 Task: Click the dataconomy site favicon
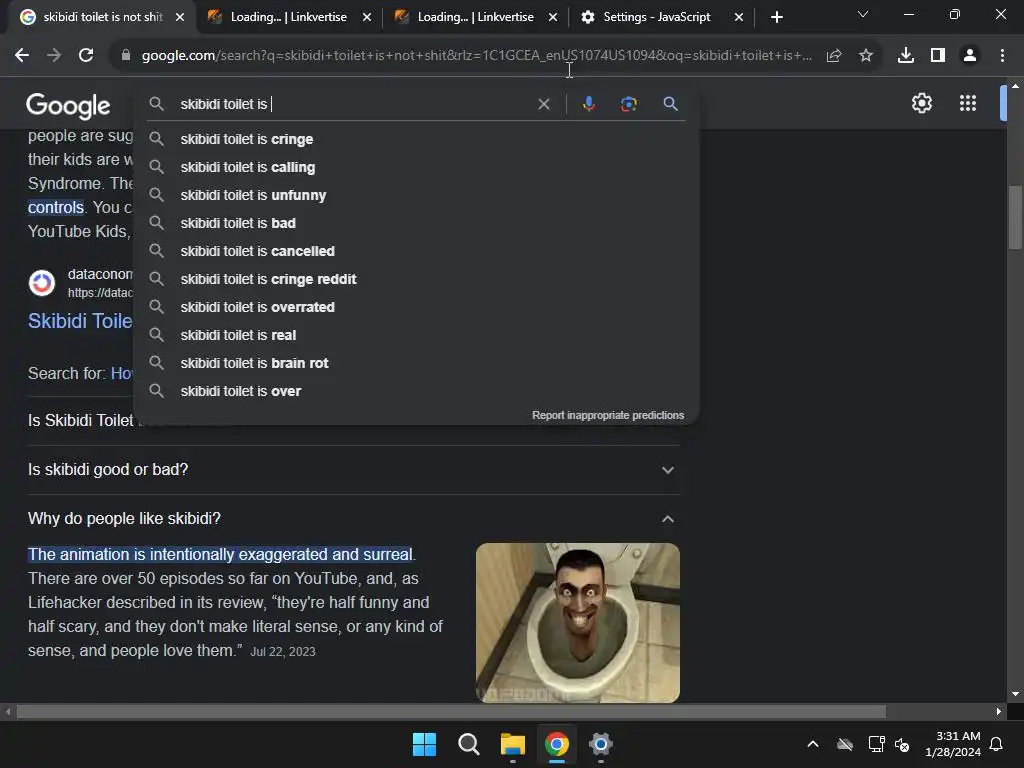click(42, 283)
